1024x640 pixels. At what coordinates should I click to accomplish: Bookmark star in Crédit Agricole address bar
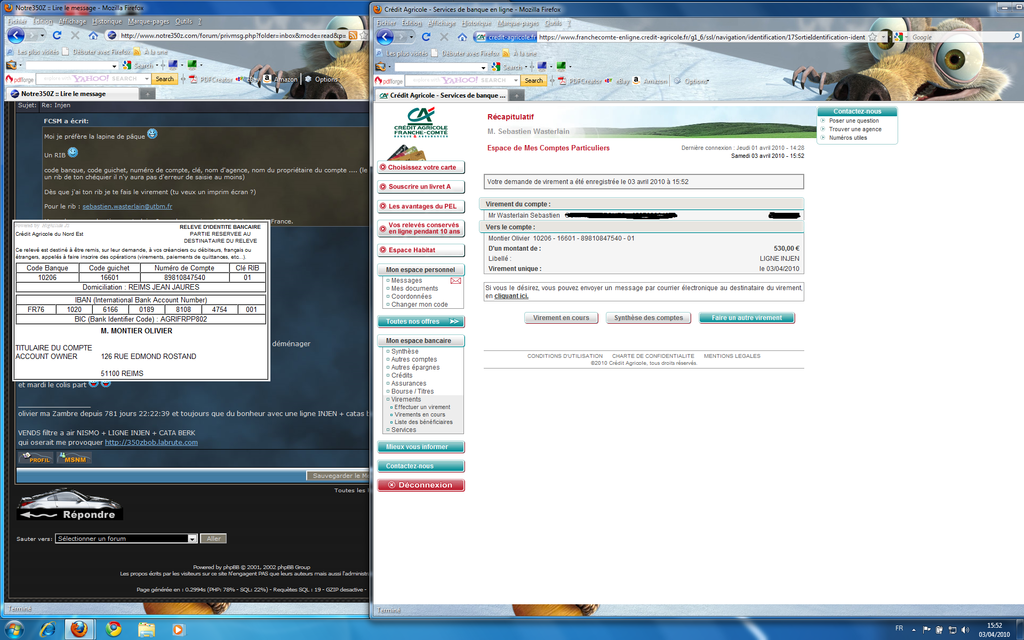coord(872,37)
